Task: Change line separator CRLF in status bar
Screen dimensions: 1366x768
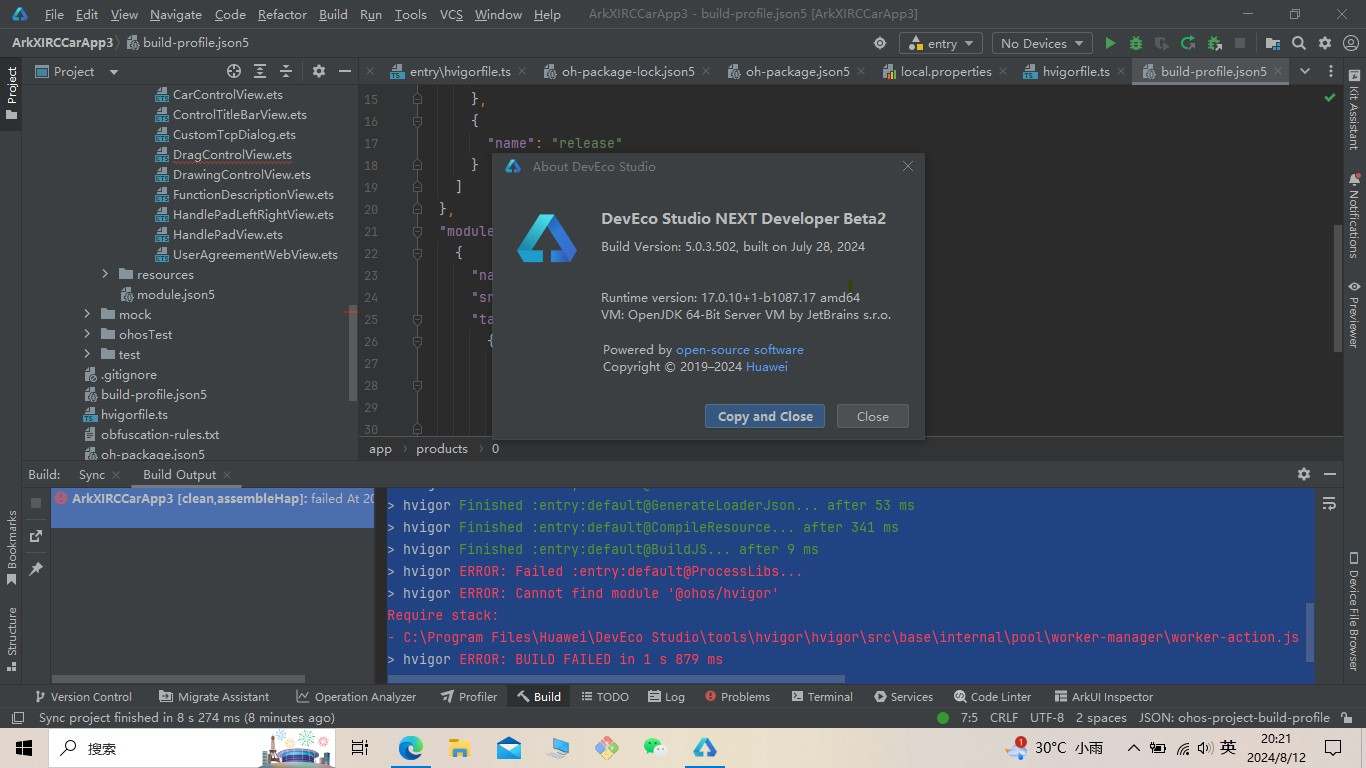Action: [1003, 718]
